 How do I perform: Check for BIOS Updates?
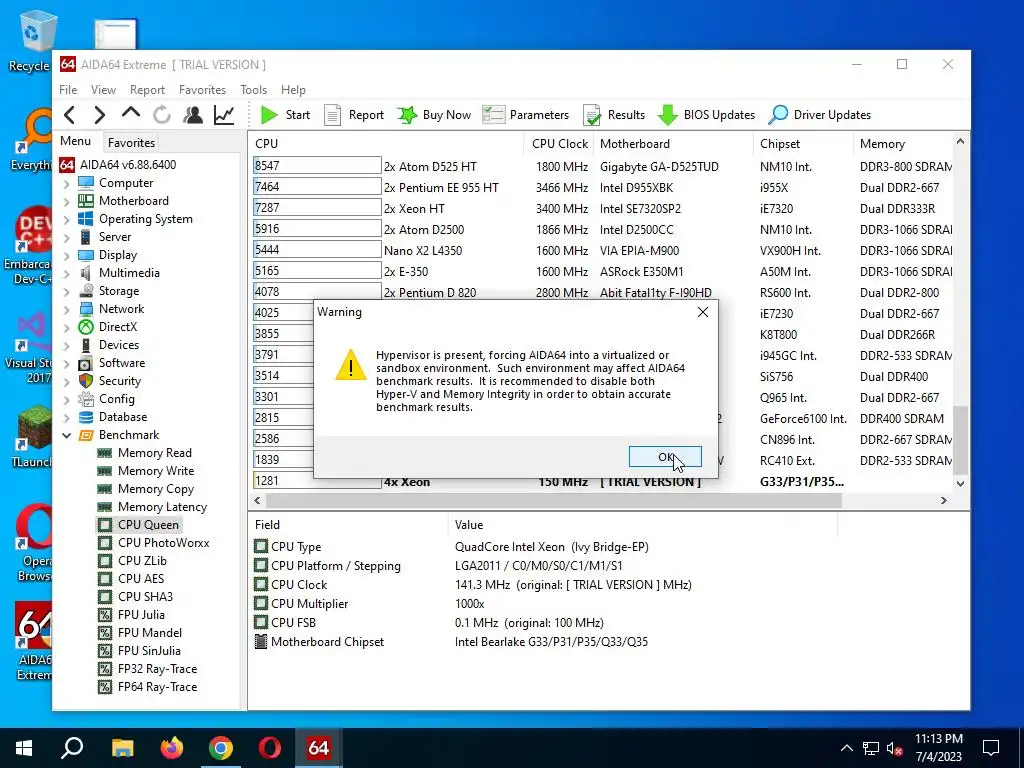pyautogui.click(x=706, y=115)
